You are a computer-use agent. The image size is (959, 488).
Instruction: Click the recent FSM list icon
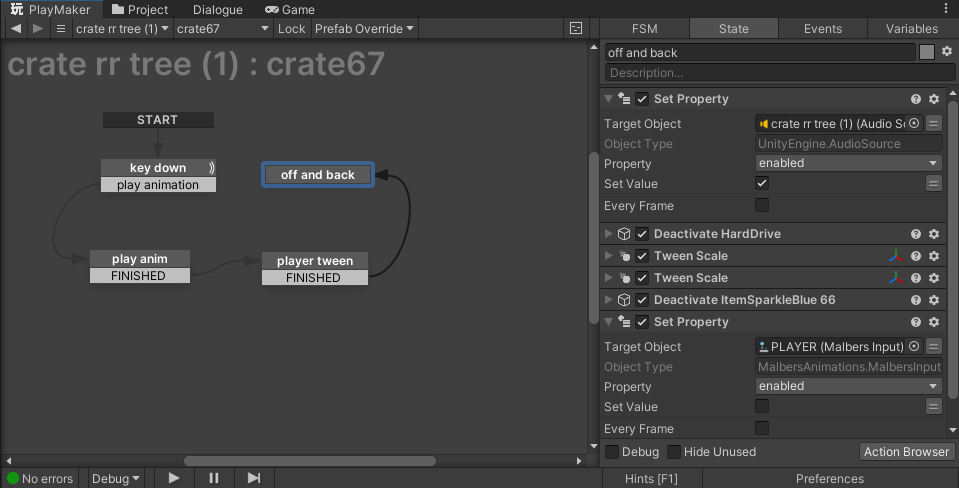point(60,28)
